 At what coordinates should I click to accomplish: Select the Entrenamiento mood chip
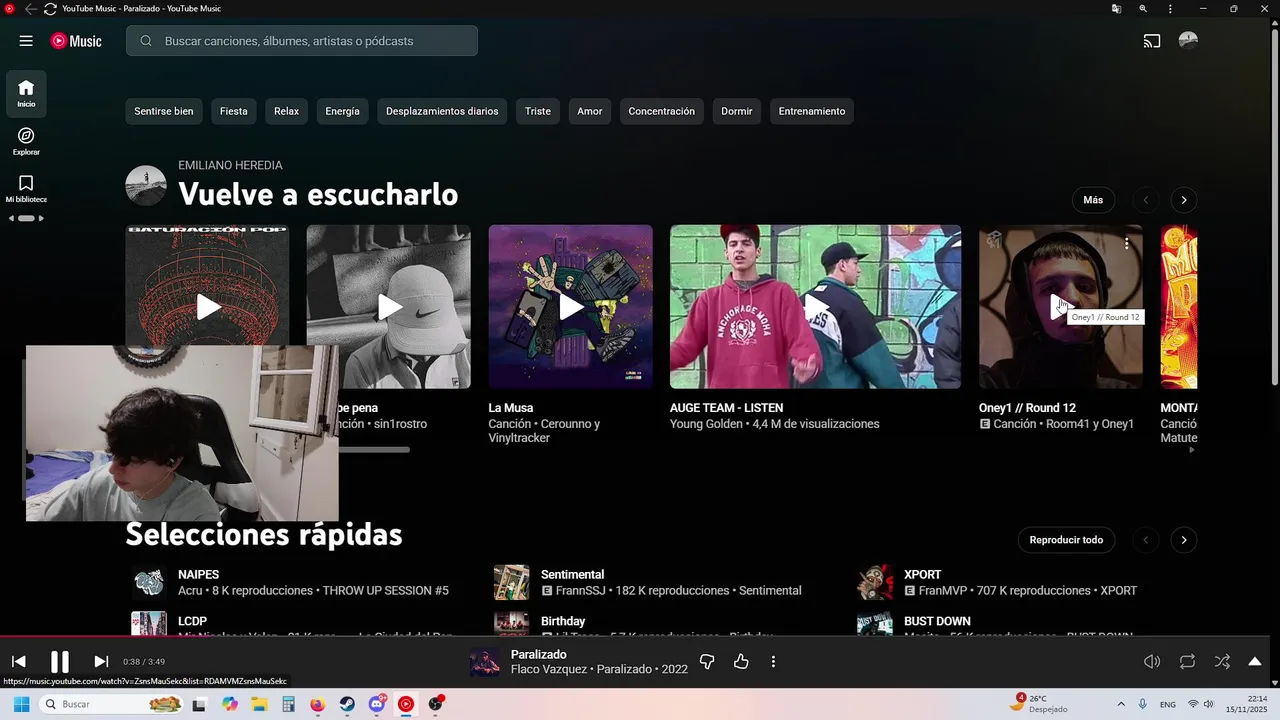(x=812, y=111)
